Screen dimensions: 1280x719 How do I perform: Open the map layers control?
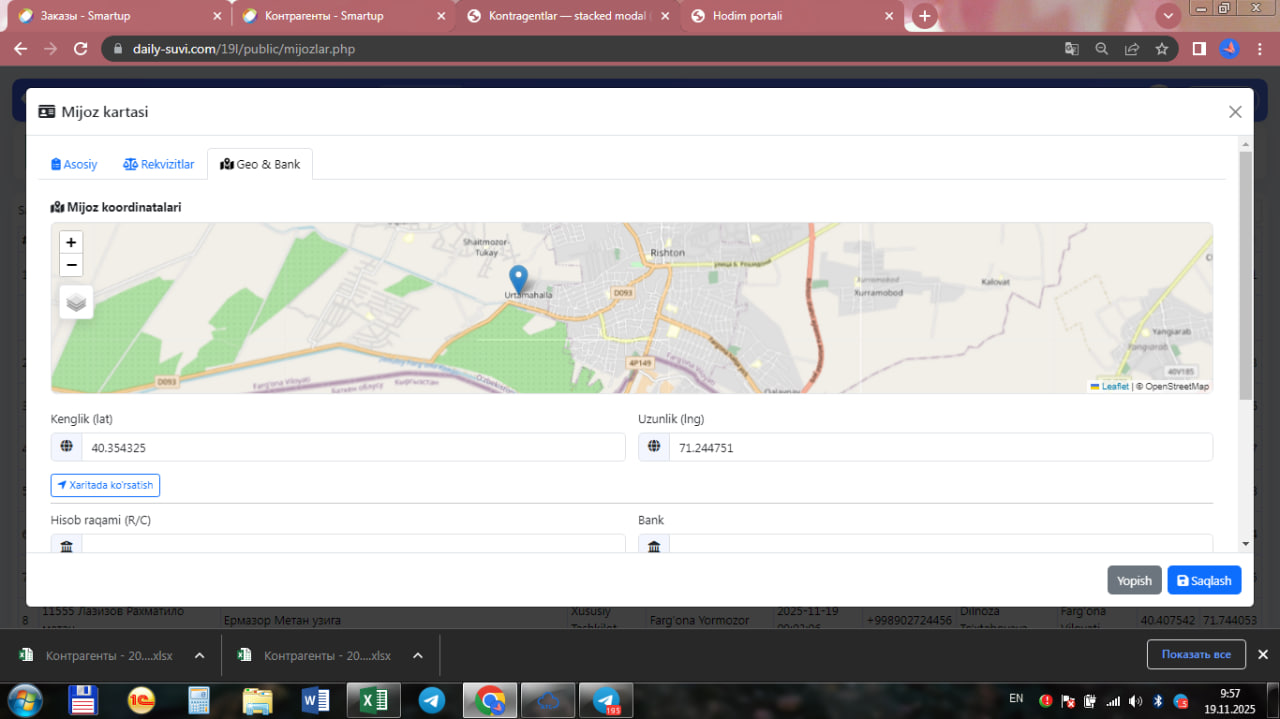(77, 301)
